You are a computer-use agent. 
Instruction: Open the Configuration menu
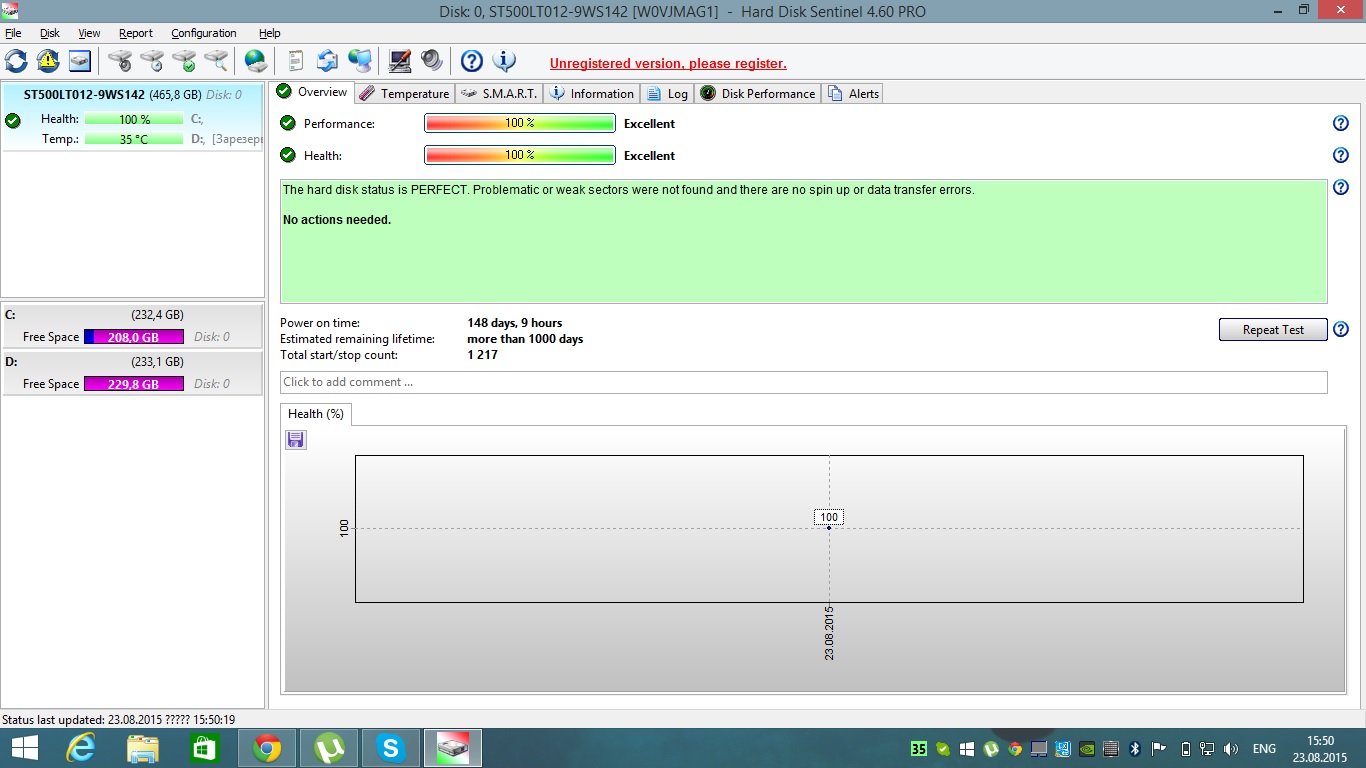point(203,33)
